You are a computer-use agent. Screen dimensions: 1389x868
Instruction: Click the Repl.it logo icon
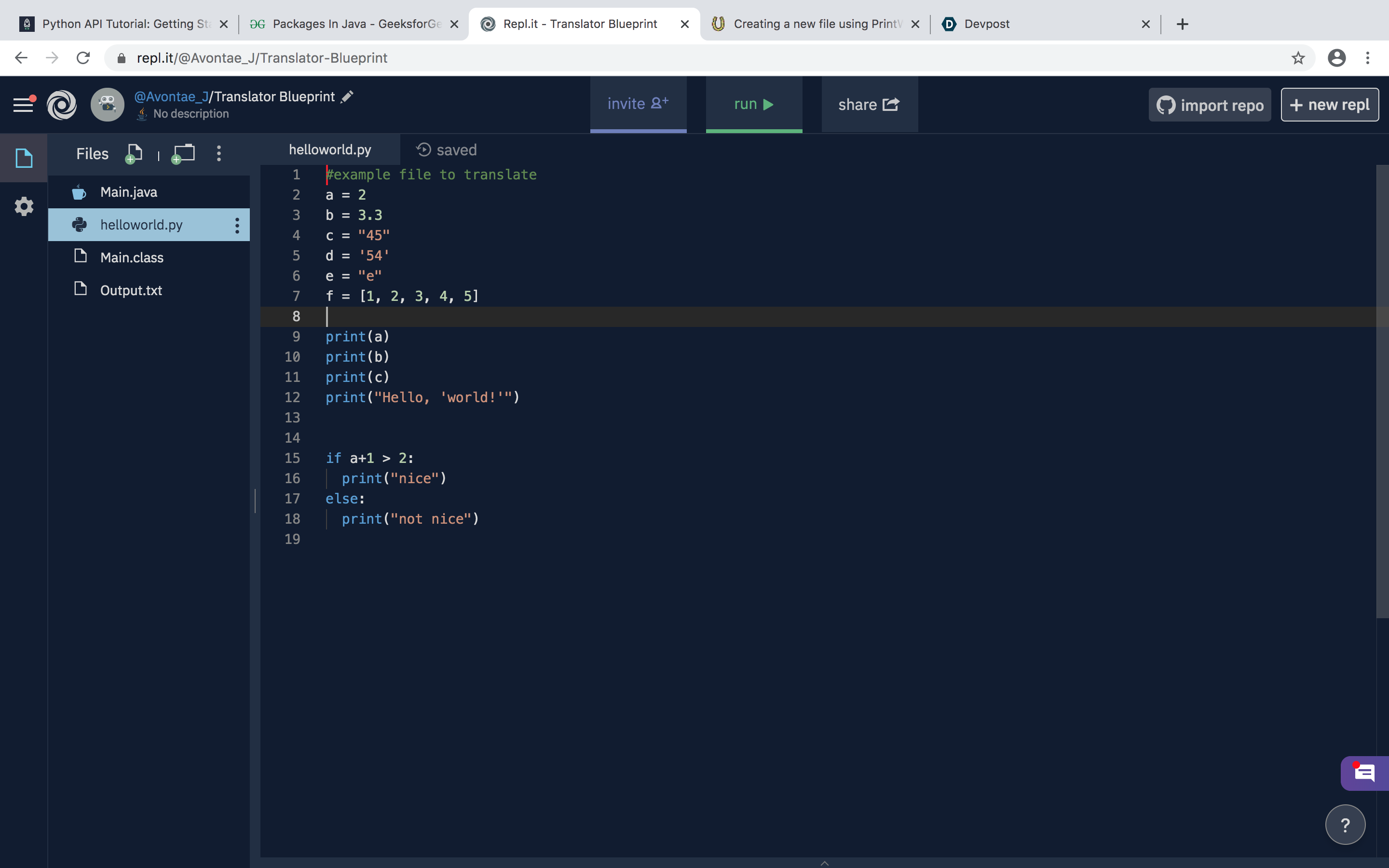pyautogui.click(x=61, y=105)
